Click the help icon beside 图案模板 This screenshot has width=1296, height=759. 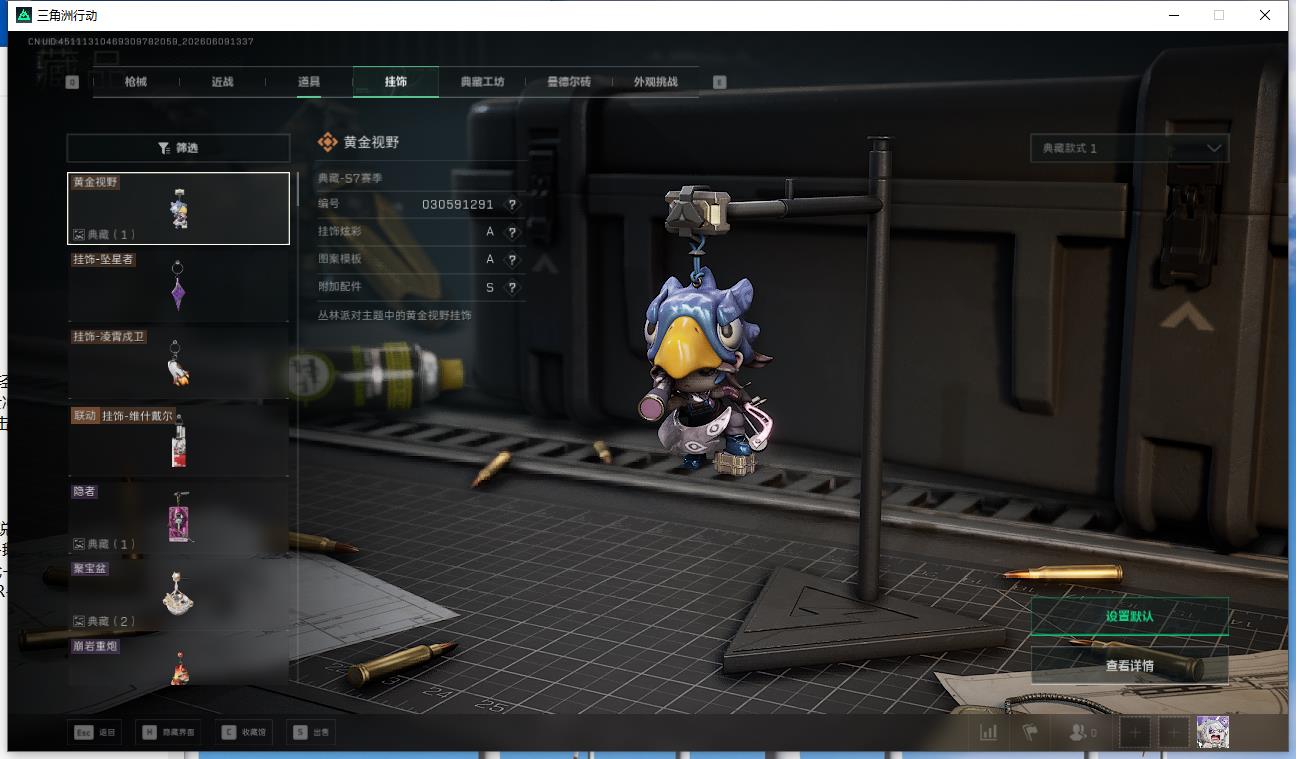coord(512,259)
